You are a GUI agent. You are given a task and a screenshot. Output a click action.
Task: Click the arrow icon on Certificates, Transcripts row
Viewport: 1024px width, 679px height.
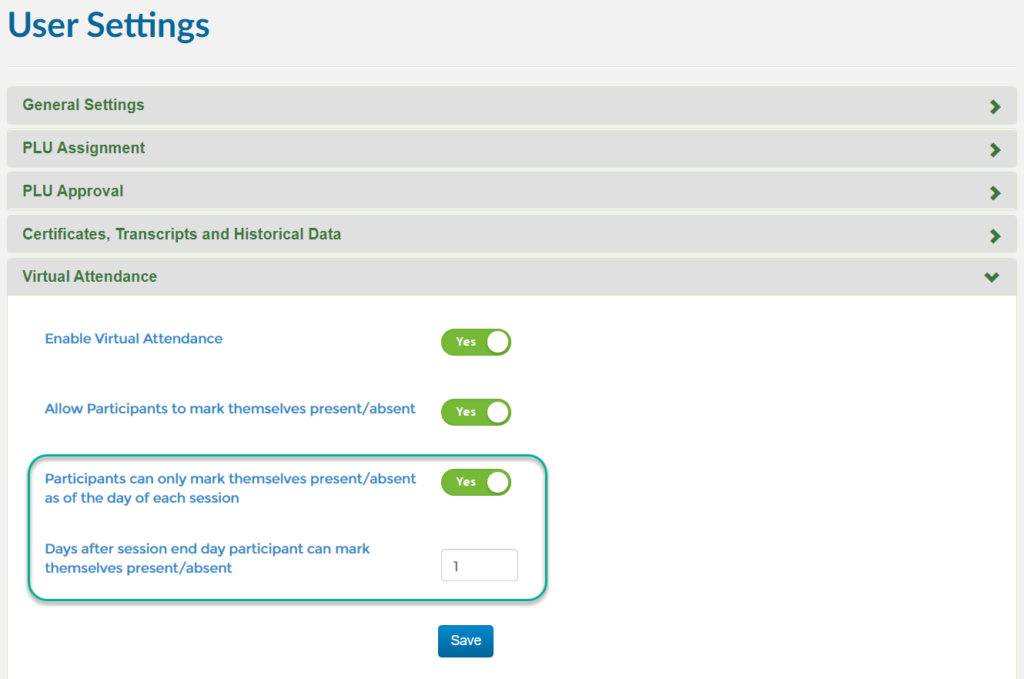pos(994,236)
